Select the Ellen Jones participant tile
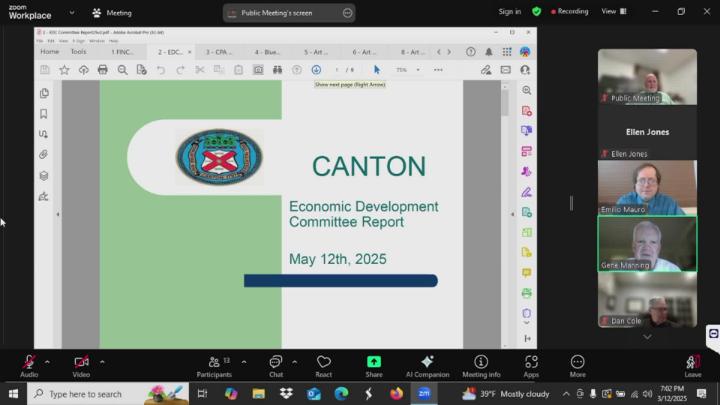 point(647,132)
